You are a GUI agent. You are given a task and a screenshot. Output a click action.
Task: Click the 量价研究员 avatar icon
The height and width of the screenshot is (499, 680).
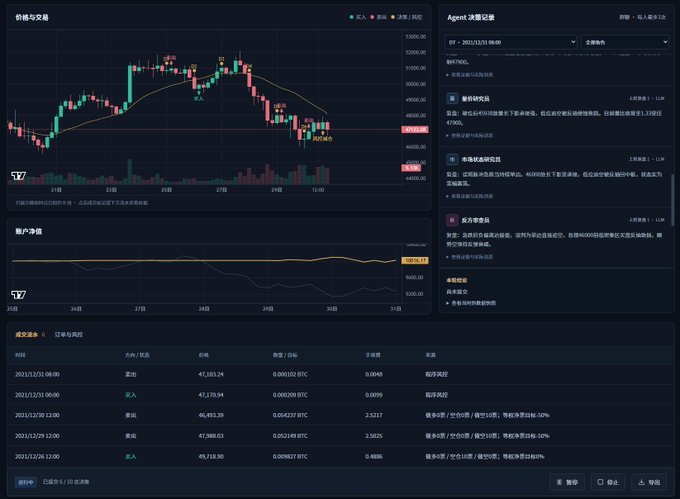click(452, 98)
